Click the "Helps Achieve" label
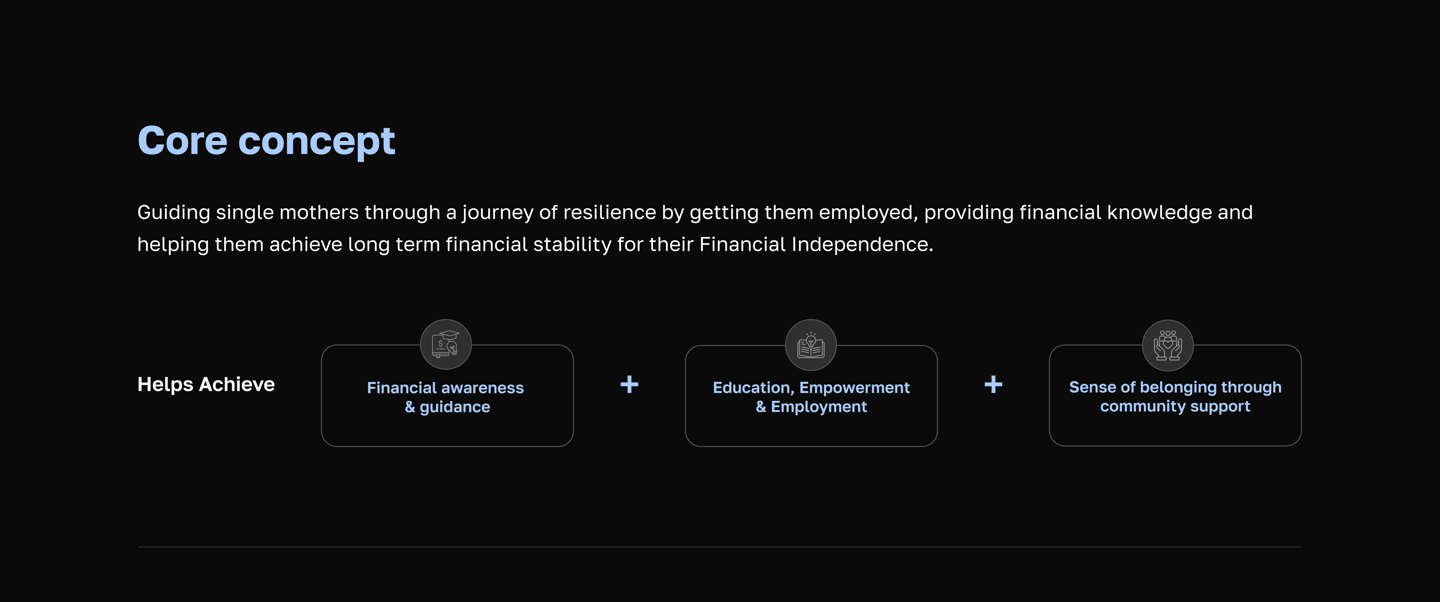This screenshot has height=602, width=1440. (206, 385)
